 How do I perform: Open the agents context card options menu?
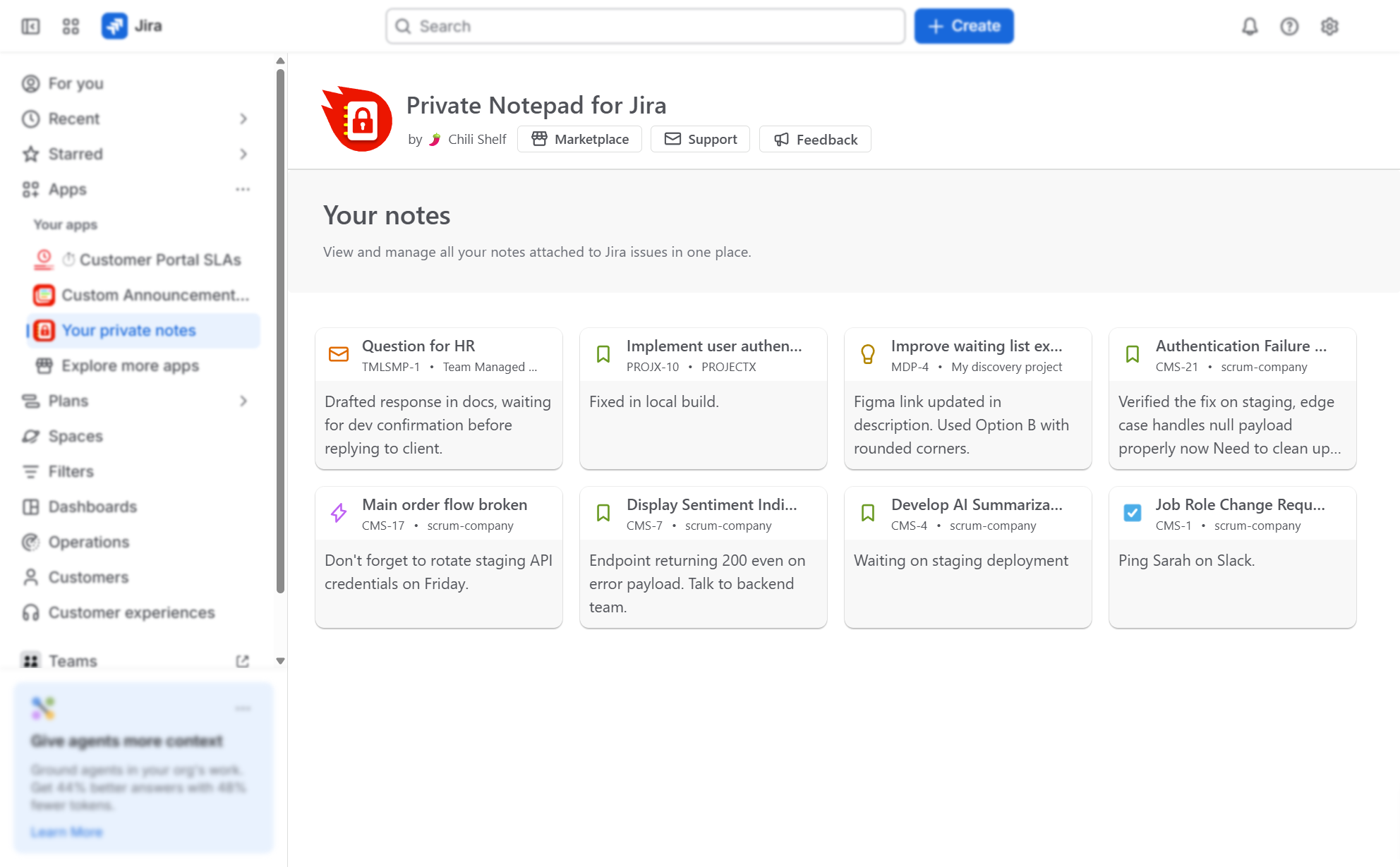coord(243,708)
